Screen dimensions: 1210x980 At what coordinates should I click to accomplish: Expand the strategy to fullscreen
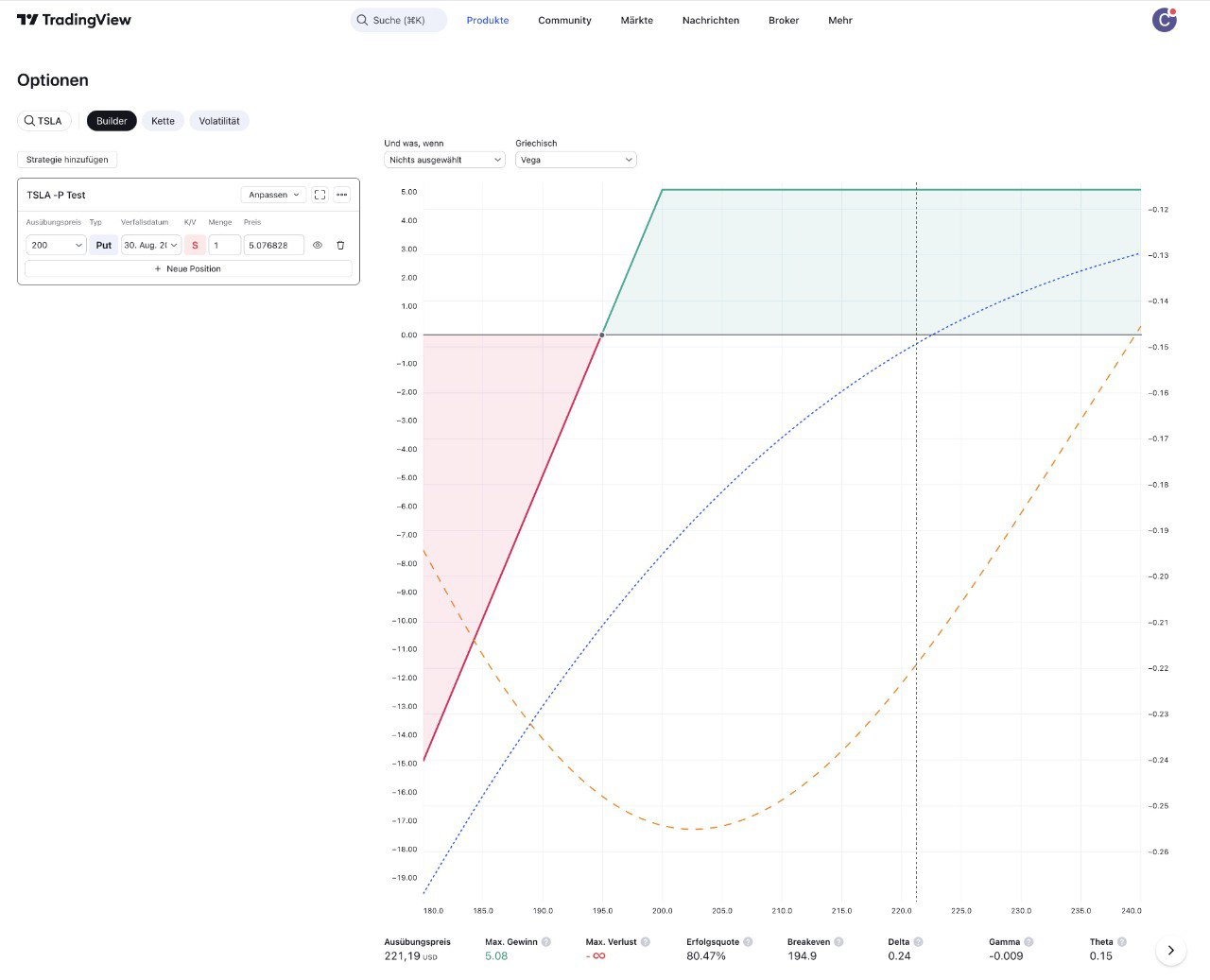pyautogui.click(x=320, y=195)
